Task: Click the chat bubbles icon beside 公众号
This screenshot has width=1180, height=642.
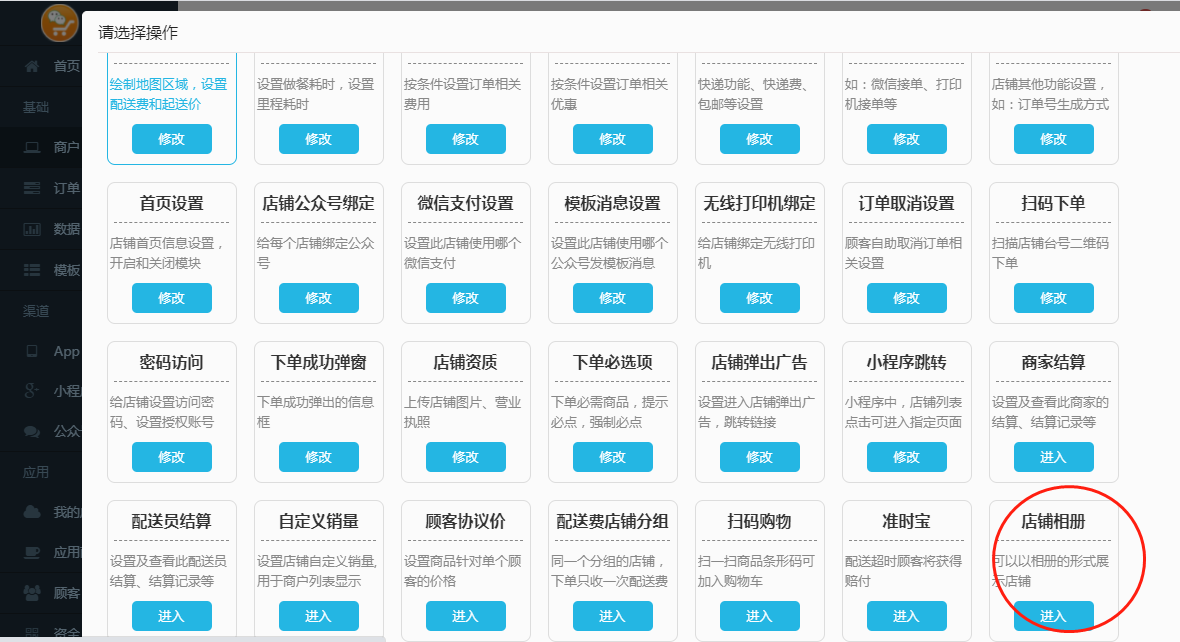Action: 32,431
